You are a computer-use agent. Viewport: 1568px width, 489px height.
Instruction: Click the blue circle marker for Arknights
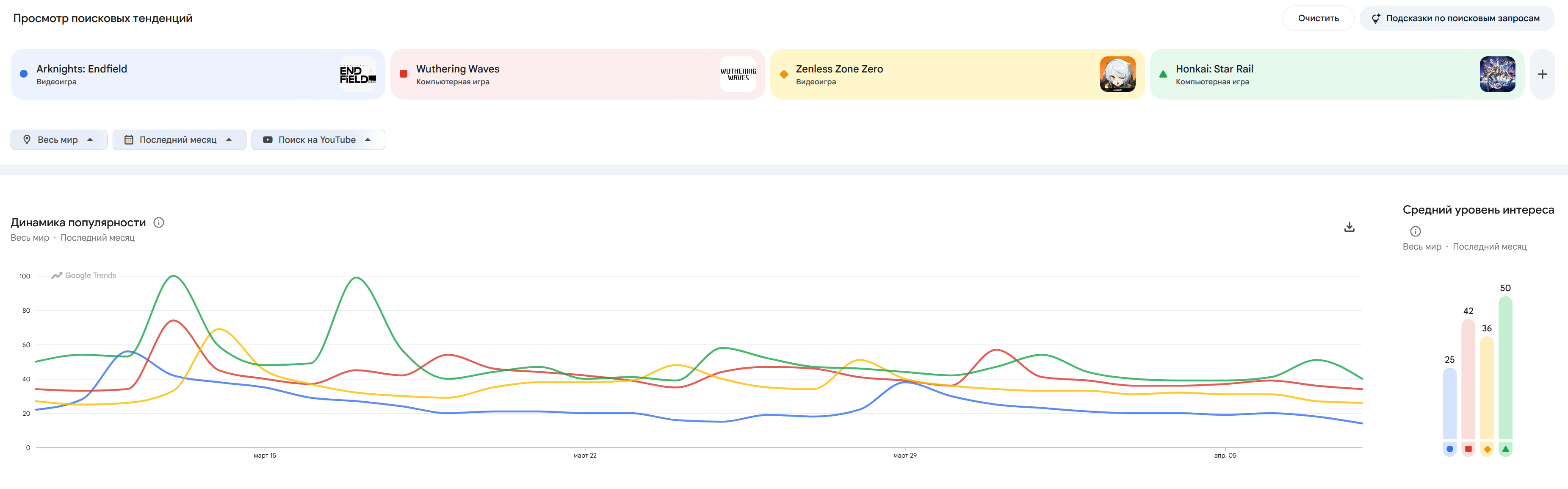click(x=24, y=74)
